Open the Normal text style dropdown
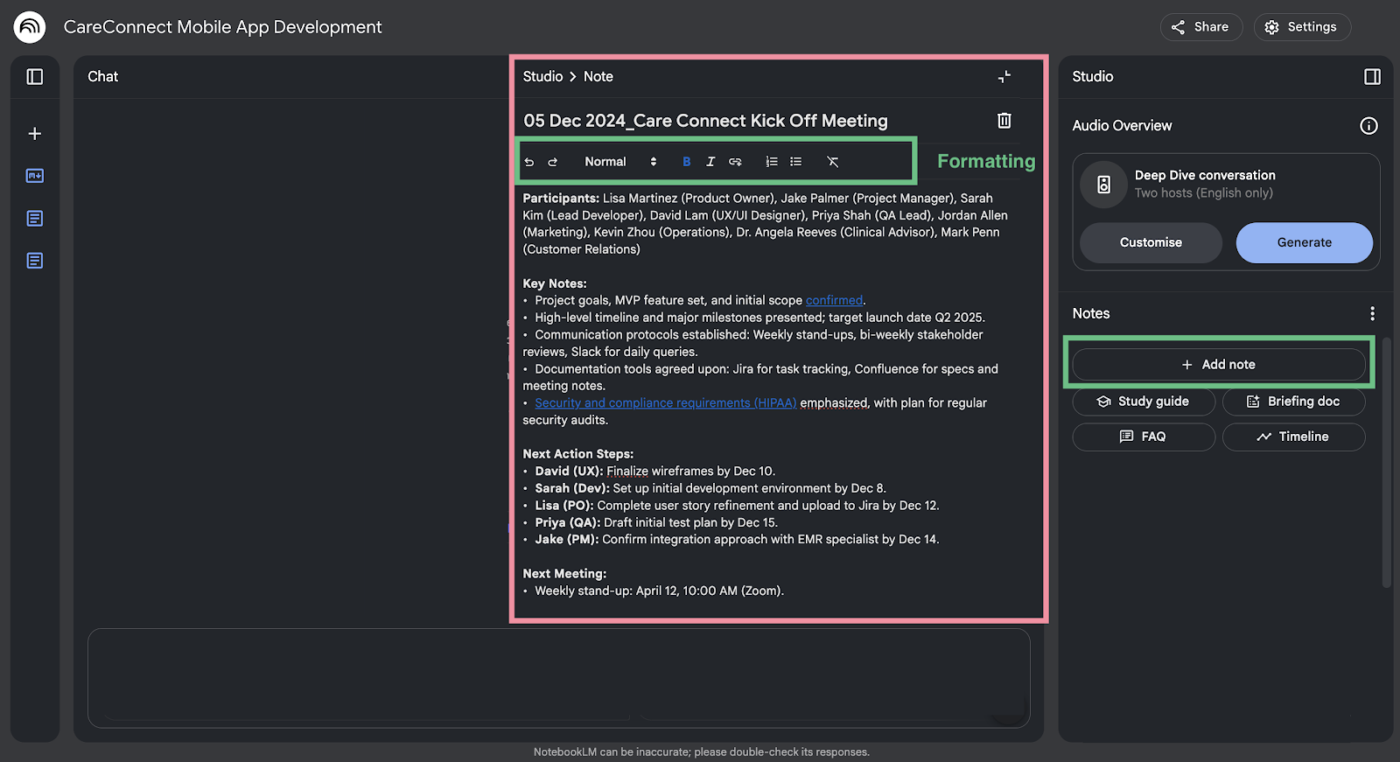Image resolution: width=1400 pixels, height=762 pixels. [620, 162]
